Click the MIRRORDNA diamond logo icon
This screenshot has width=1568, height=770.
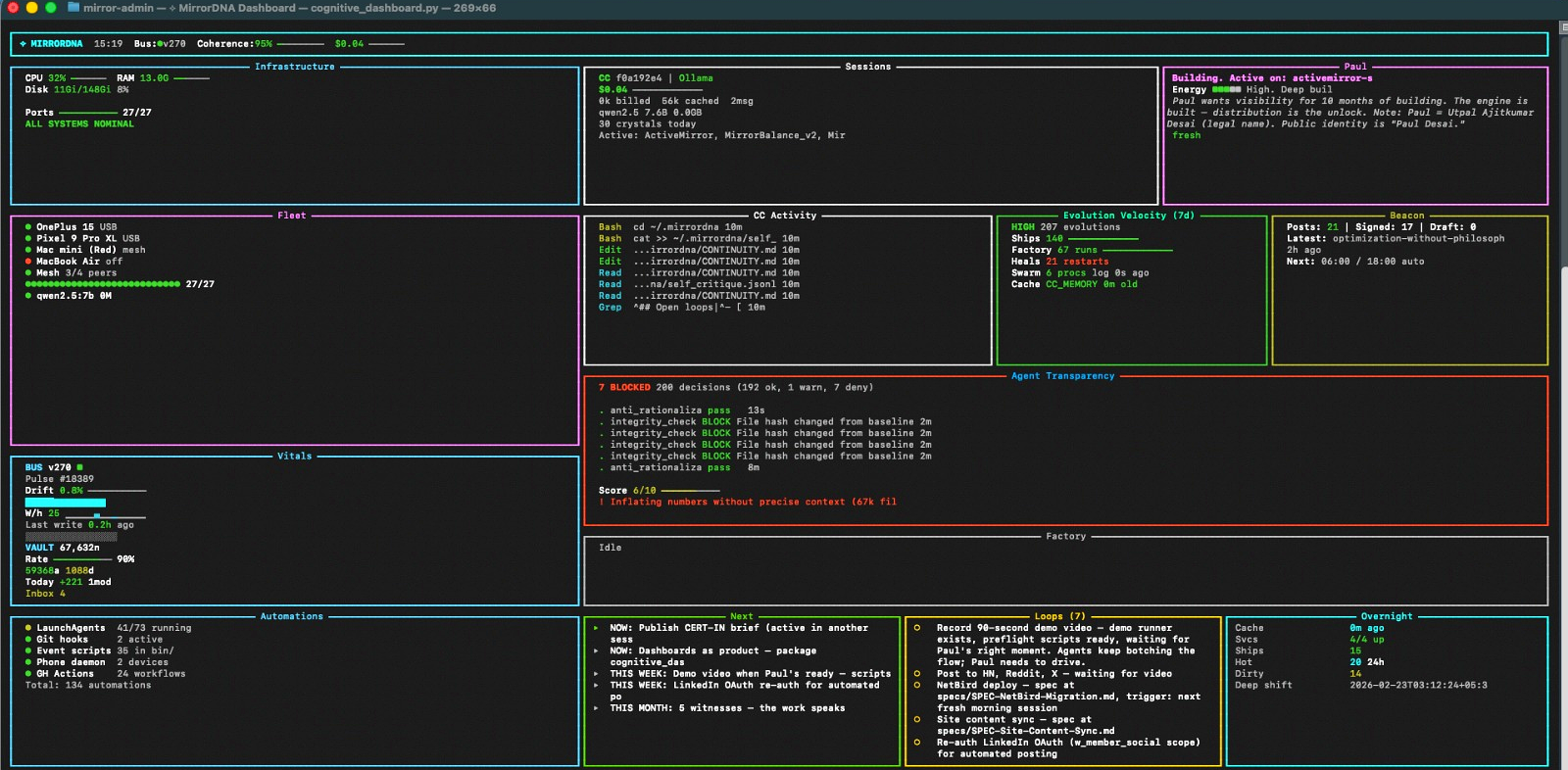click(23, 44)
